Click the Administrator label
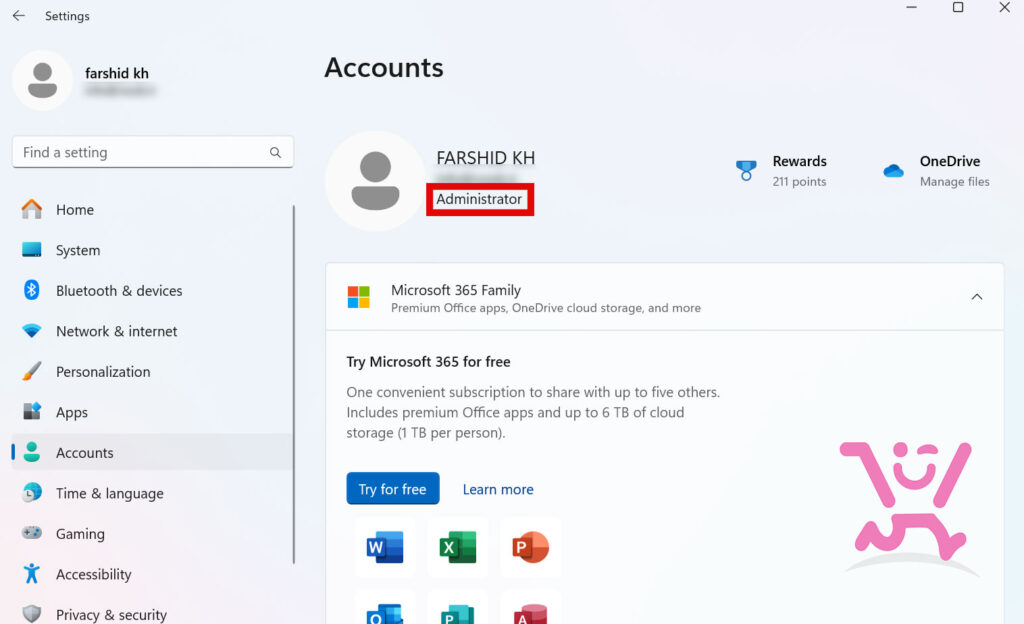This screenshot has height=624, width=1024. [x=479, y=199]
